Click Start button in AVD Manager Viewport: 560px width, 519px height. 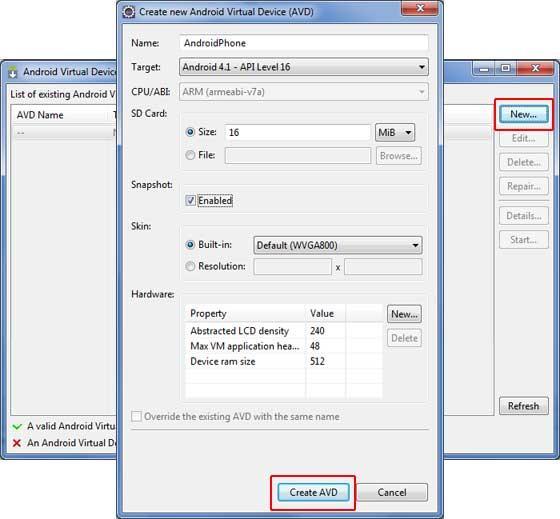(524, 240)
